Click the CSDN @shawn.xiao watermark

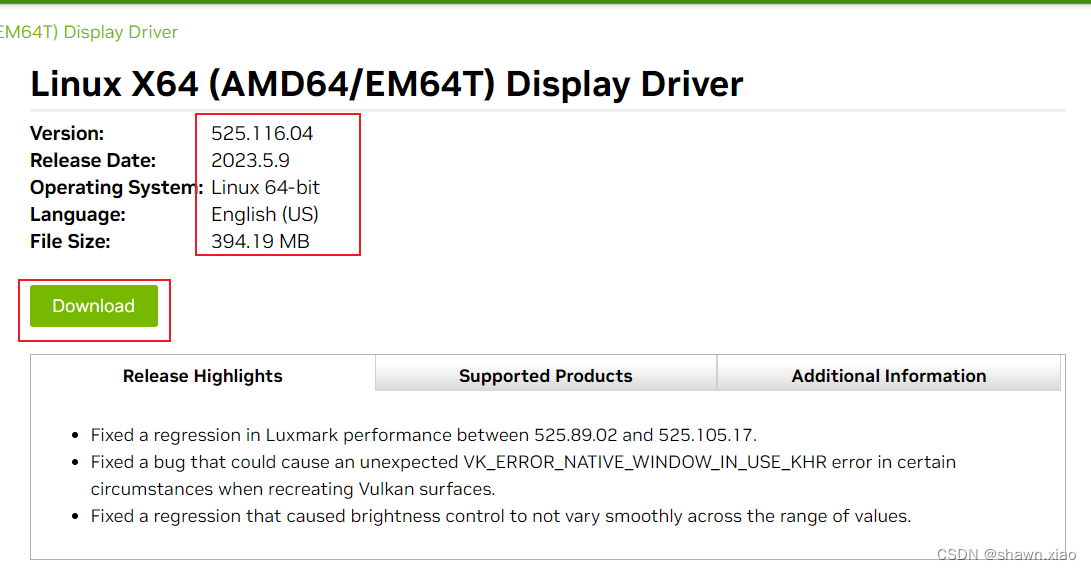[1008, 554]
